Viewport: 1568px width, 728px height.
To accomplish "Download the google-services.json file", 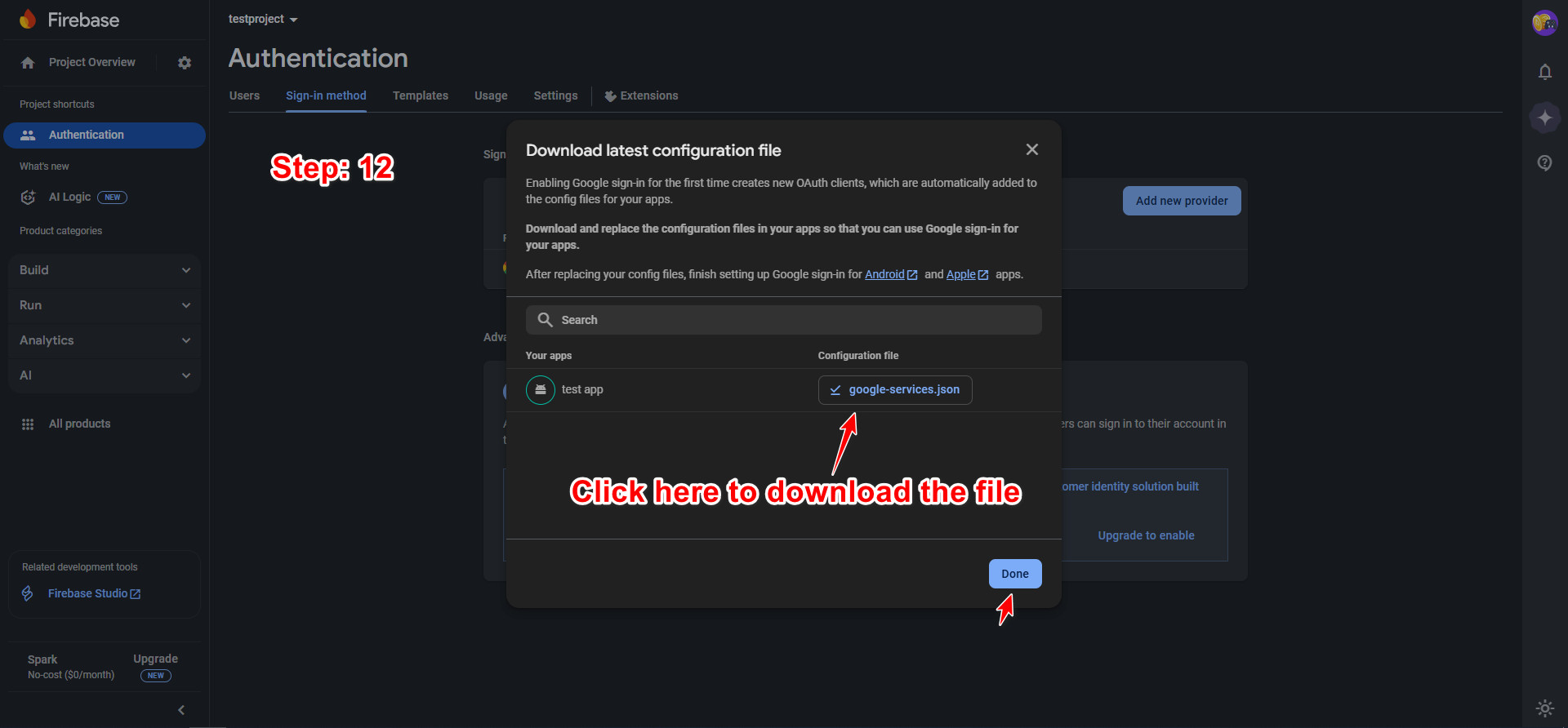I will tap(895, 390).
